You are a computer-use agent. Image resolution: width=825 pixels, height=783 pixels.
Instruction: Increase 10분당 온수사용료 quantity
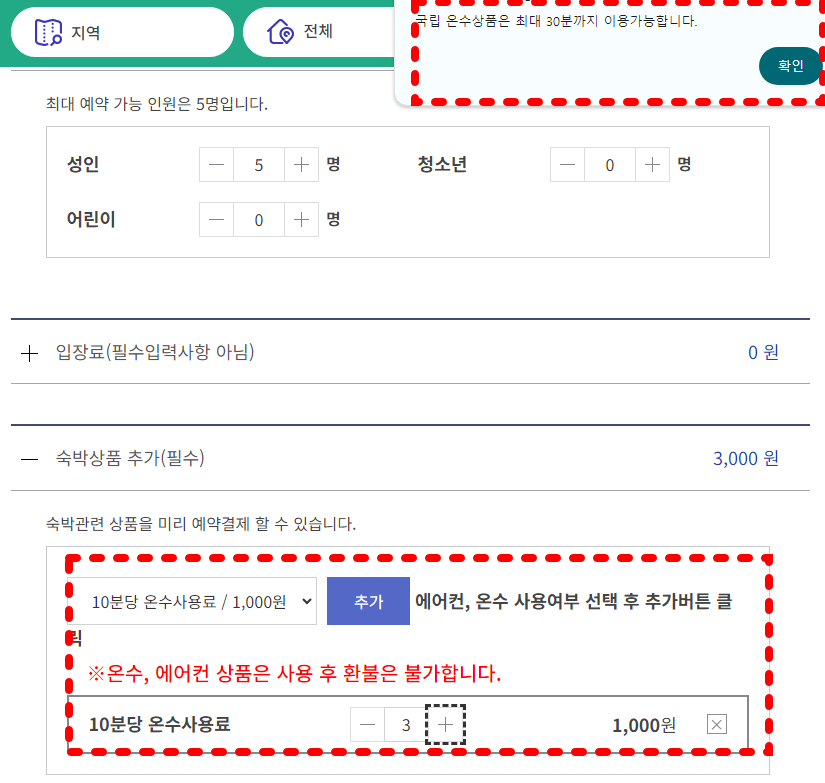[x=445, y=725]
